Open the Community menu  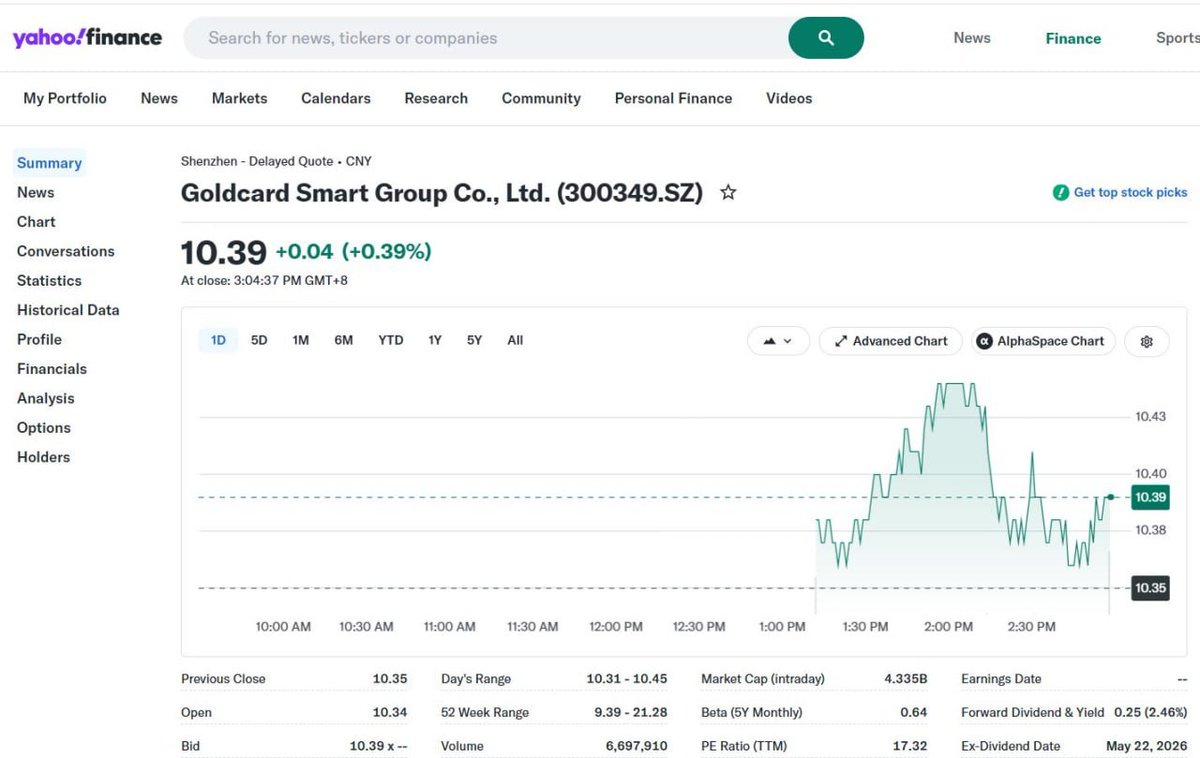[541, 98]
